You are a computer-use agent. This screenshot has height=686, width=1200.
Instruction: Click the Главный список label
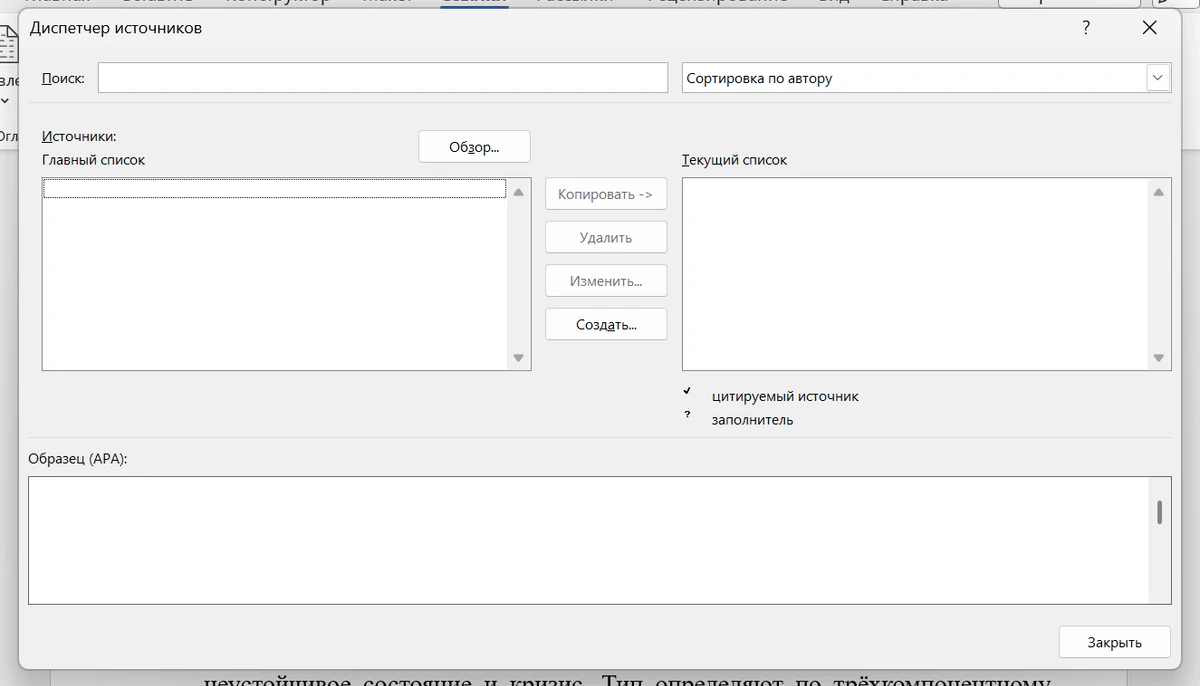93,160
